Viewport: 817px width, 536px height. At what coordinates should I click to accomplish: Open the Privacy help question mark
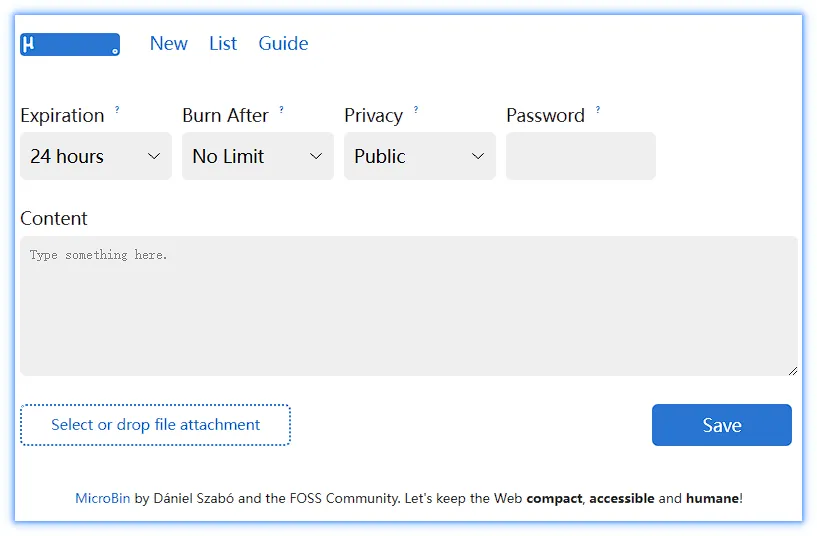[416, 109]
